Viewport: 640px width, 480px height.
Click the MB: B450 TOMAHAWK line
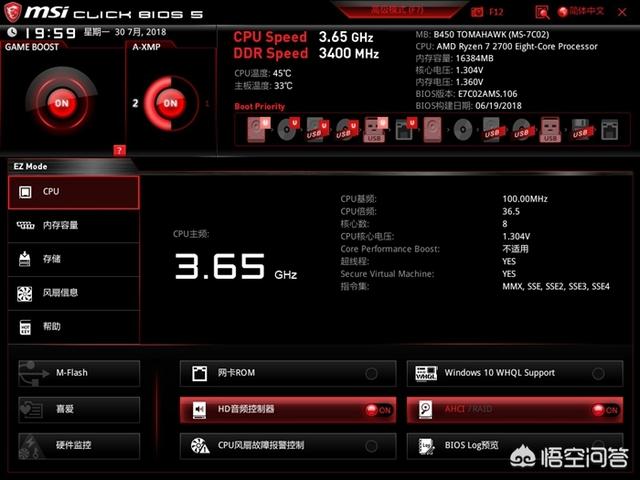click(x=482, y=35)
